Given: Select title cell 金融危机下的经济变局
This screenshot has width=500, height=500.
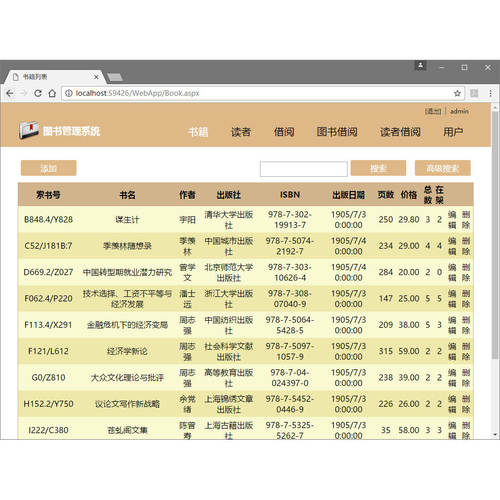Looking at the screenshot, I should point(127,325).
